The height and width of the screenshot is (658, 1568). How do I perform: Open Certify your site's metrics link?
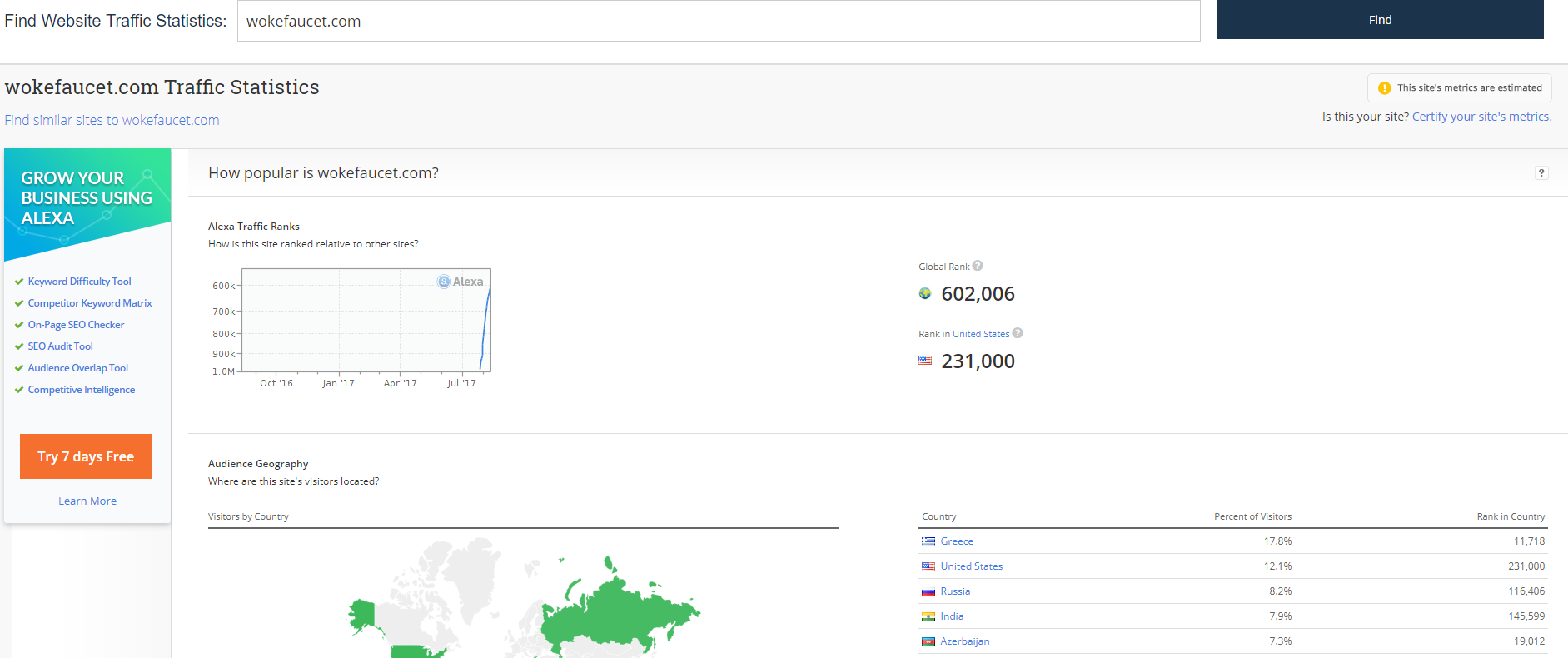(1481, 117)
